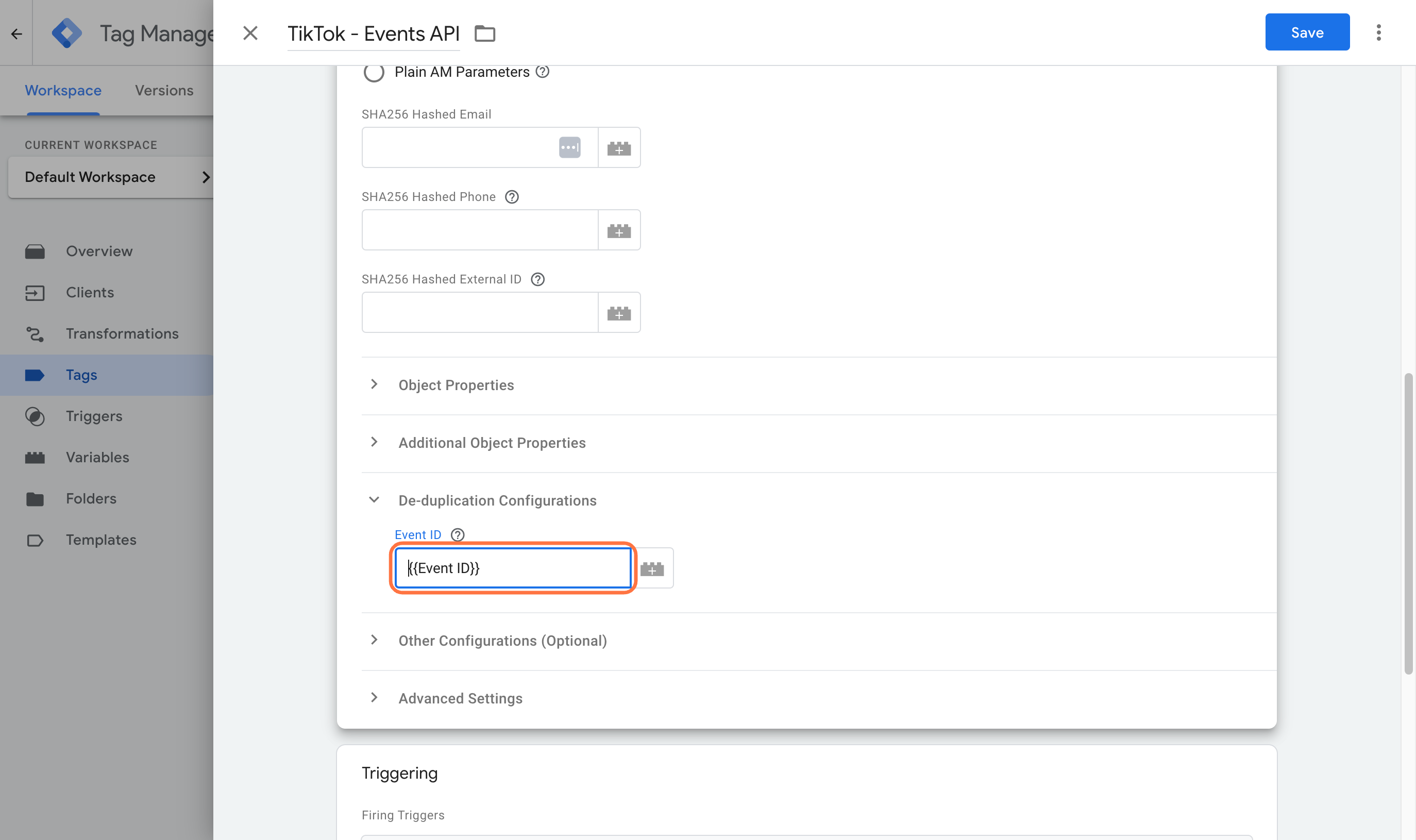
Task: Click the Folders sidebar icon
Action: coord(35,499)
